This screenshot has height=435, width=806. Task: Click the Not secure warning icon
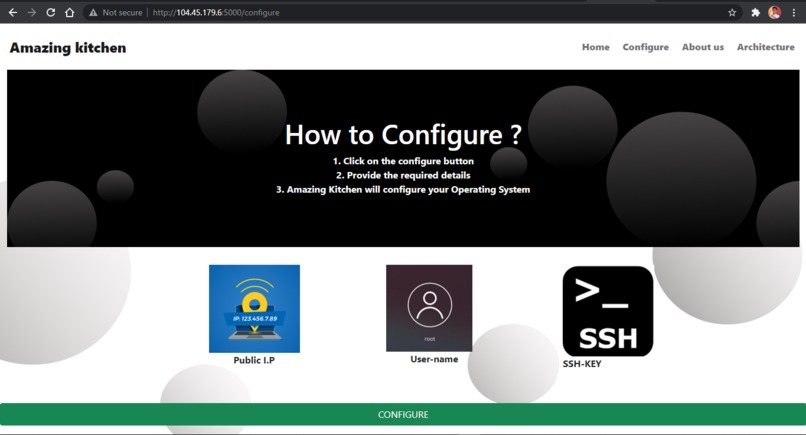93,12
